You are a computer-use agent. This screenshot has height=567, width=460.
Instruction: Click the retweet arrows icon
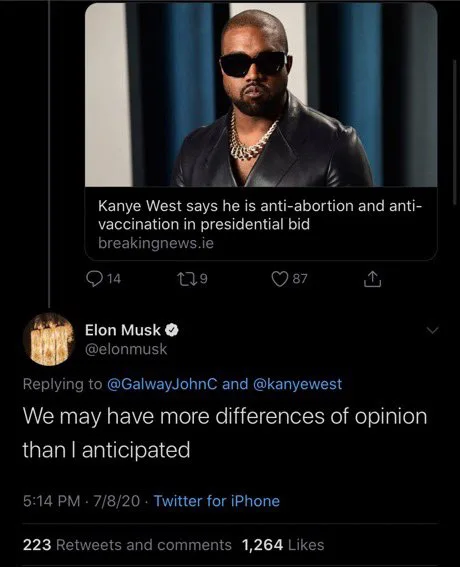pyautogui.click(x=187, y=279)
